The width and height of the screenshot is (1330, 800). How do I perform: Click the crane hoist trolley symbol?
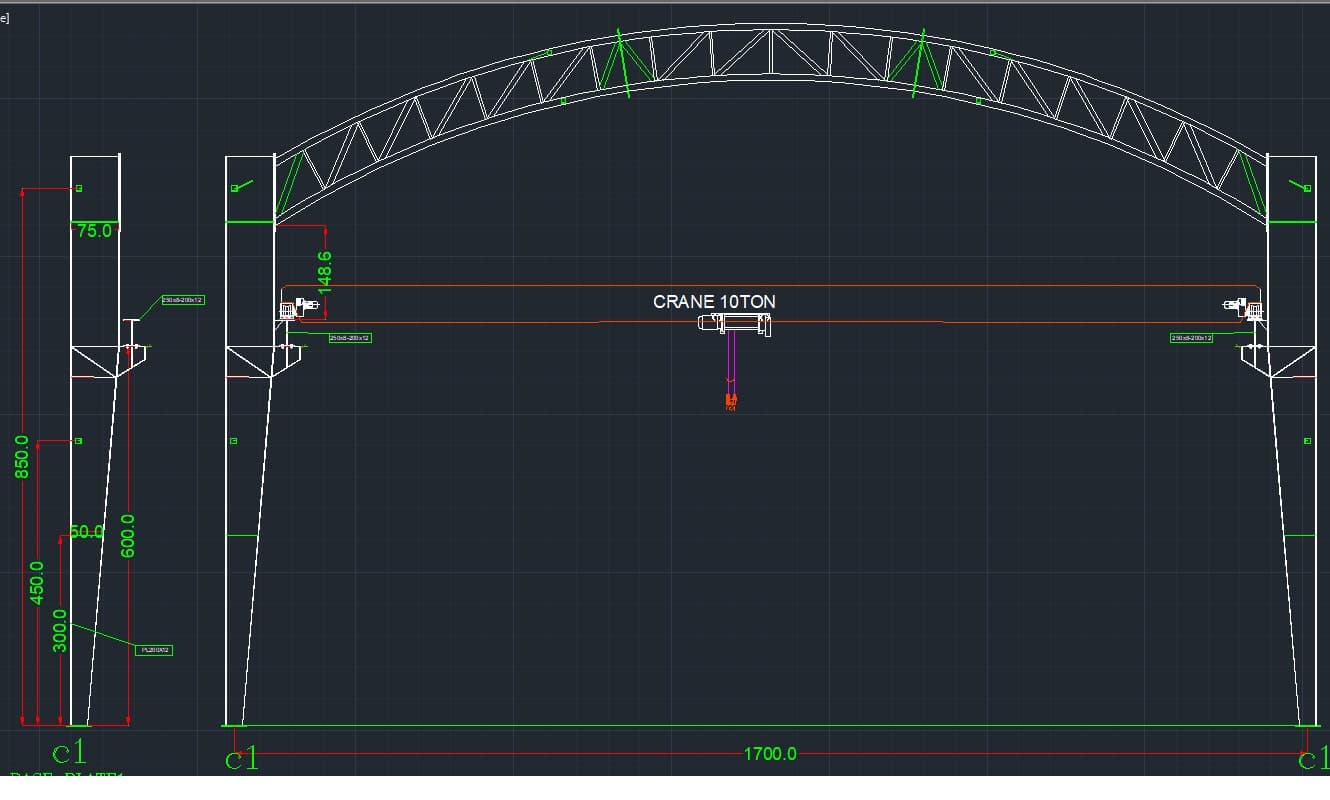[736, 324]
